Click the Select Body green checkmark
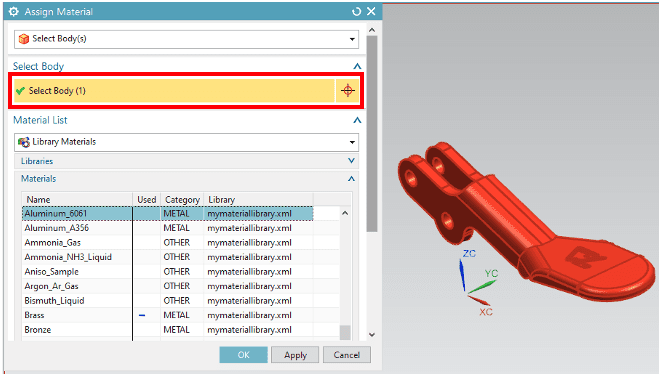Viewport: 663px width, 379px height. [20, 91]
